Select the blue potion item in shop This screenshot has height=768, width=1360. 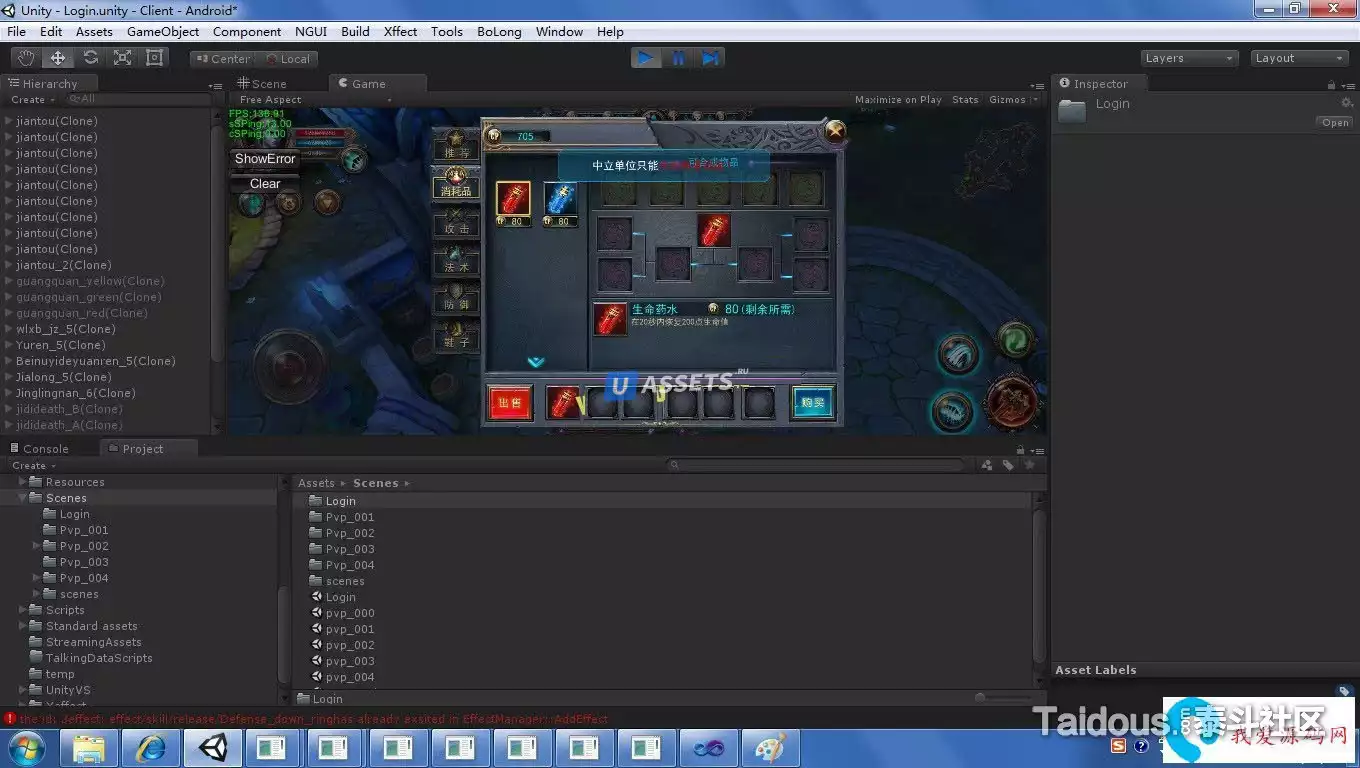coord(561,199)
